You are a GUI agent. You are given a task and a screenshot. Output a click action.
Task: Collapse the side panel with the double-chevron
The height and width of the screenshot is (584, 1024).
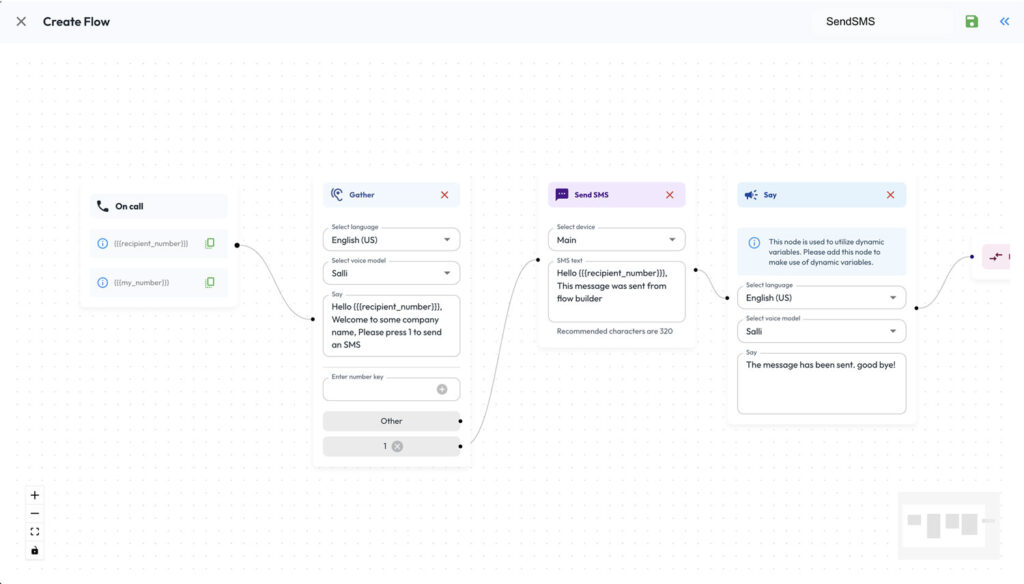coord(1004,21)
